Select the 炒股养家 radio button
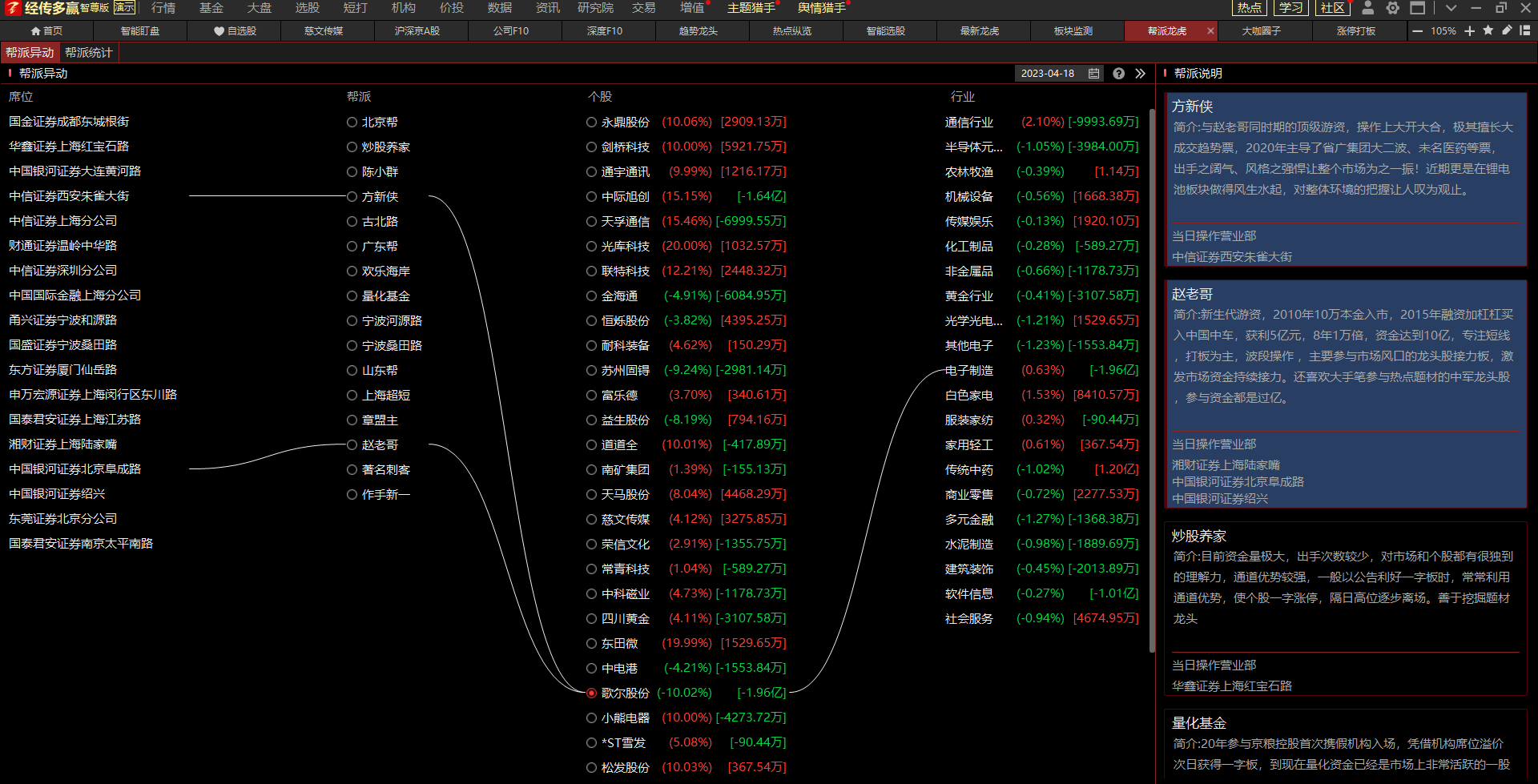 click(x=352, y=147)
